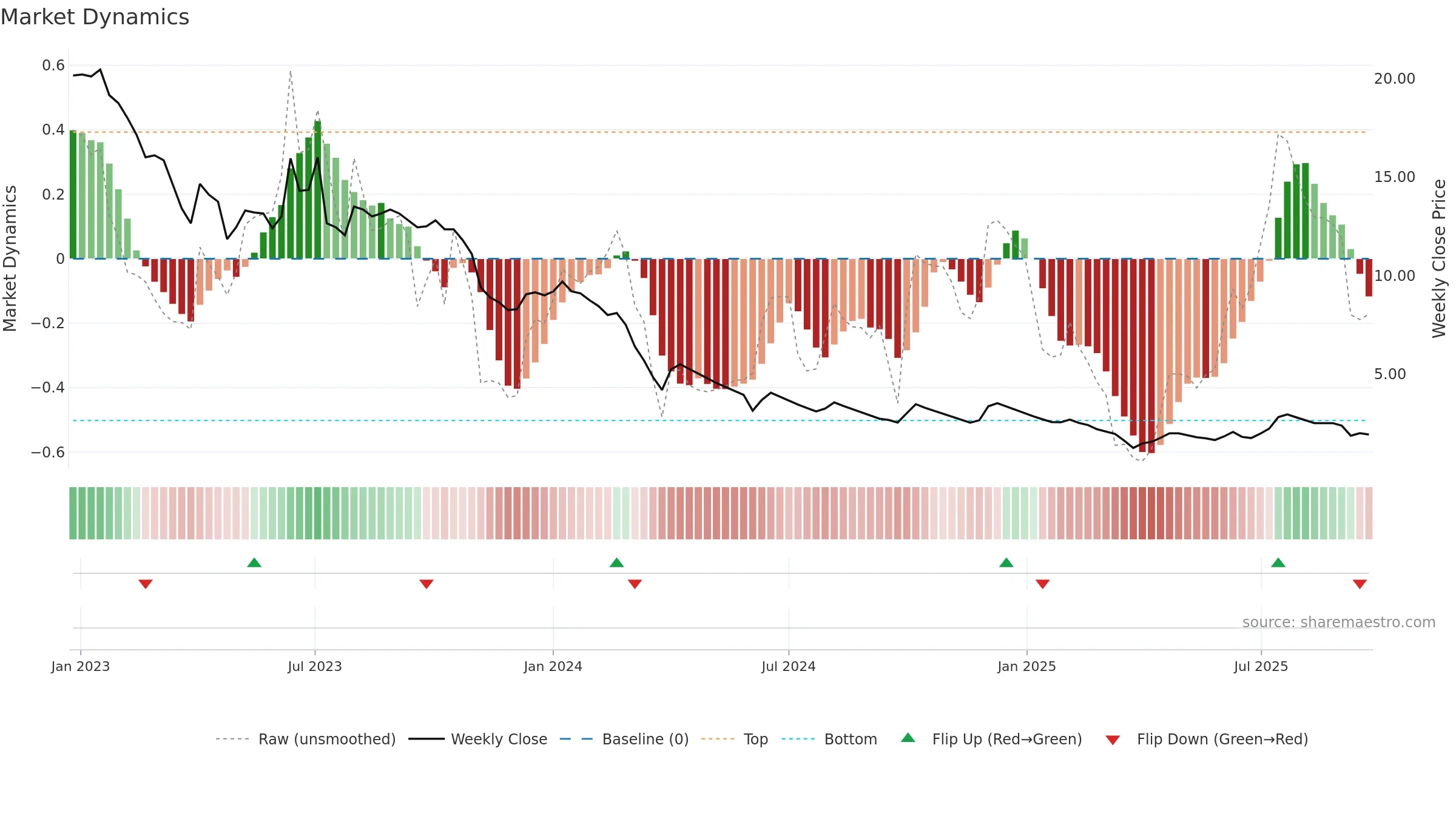Screen dimensions: 1456x819
Task: Click the darkest green heat strip segment near Jul 2023
Action: point(317,513)
